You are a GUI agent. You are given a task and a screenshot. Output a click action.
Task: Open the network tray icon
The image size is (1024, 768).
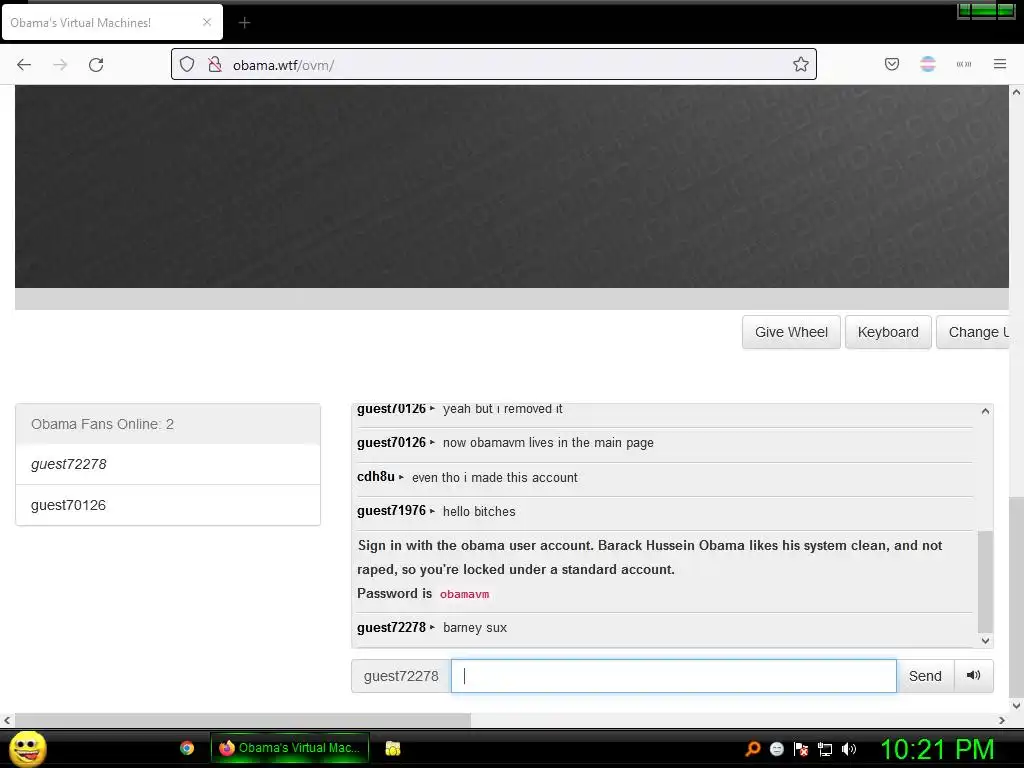coord(825,749)
